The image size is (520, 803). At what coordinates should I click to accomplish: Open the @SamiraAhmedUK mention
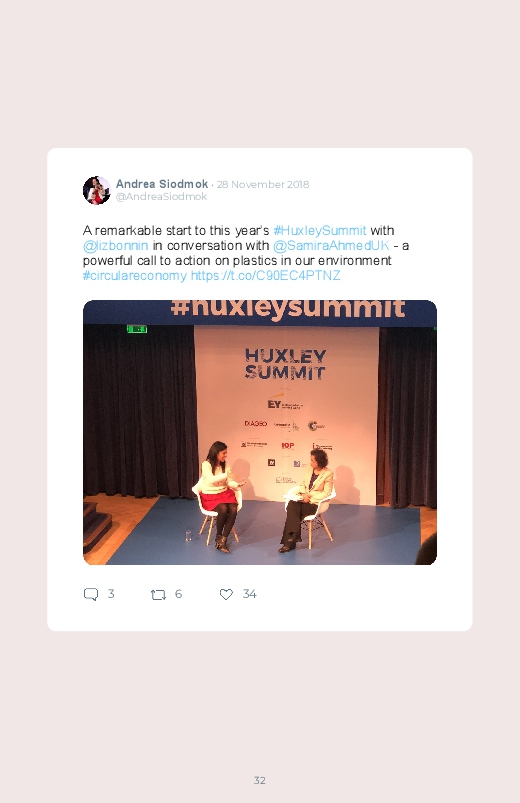point(331,246)
